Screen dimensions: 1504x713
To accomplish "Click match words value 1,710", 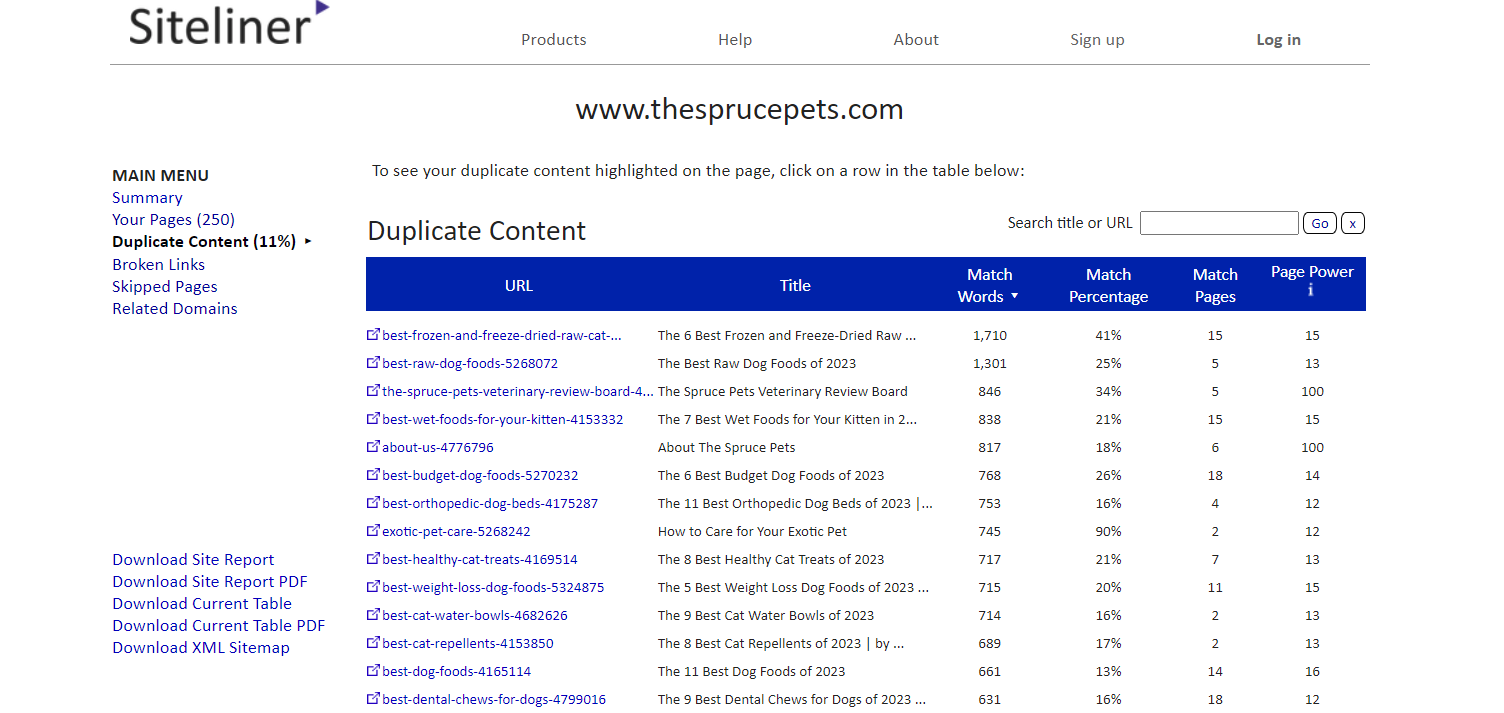I will (x=990, y=335).
